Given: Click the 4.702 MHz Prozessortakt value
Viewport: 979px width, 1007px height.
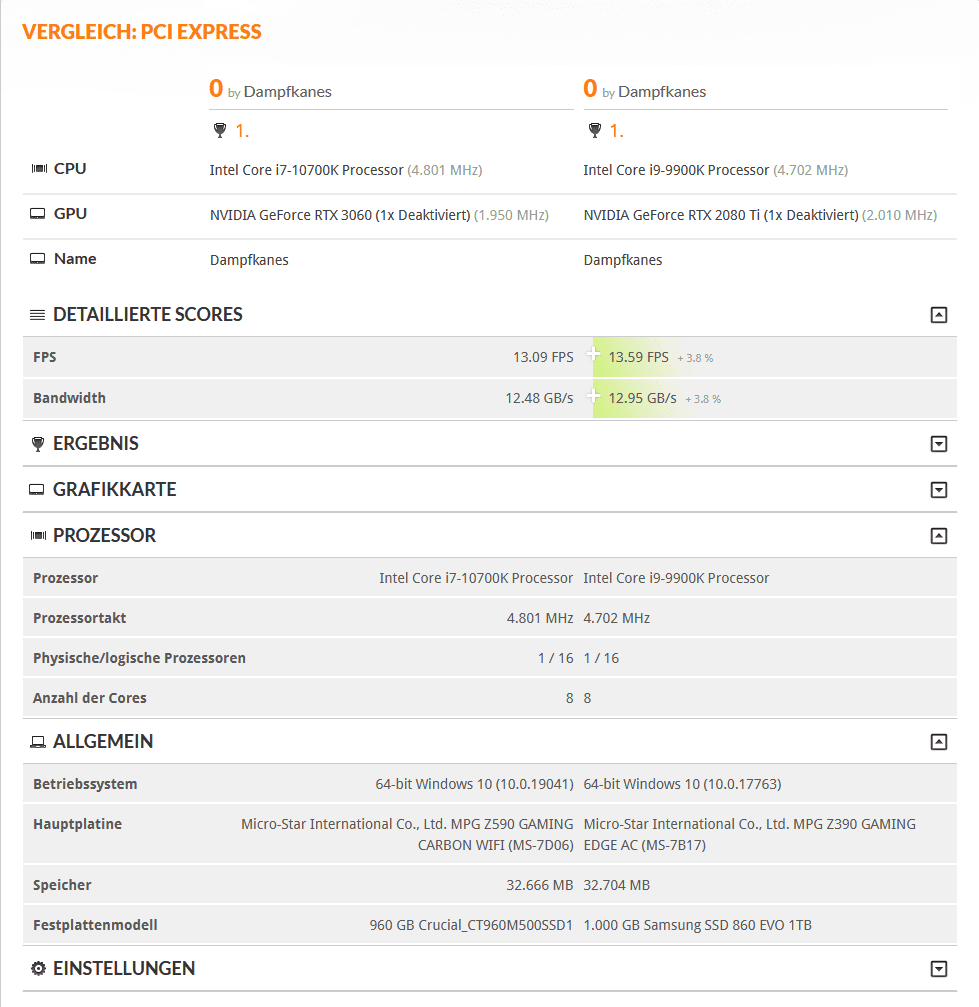Looking at the screenshot, I should pos(617,618).
